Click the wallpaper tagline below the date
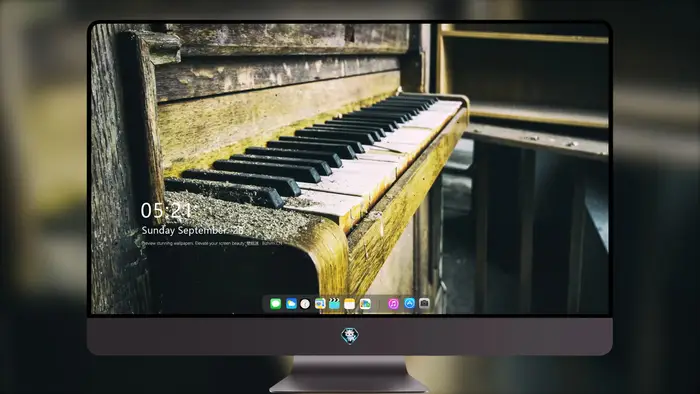Screen dimensions: 700x394 (212, 243)
